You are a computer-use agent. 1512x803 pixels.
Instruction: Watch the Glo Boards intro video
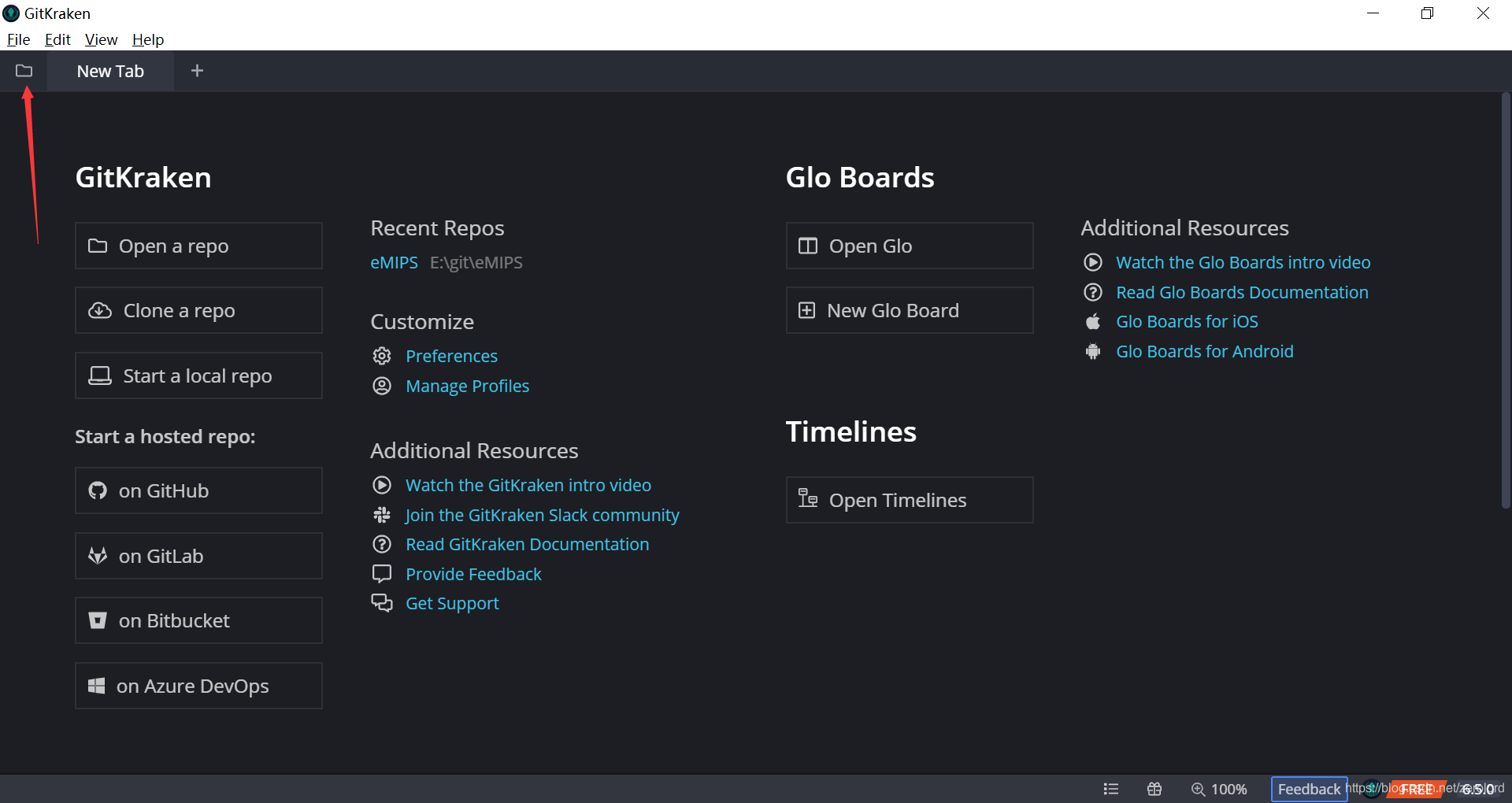click(1243, 263)
